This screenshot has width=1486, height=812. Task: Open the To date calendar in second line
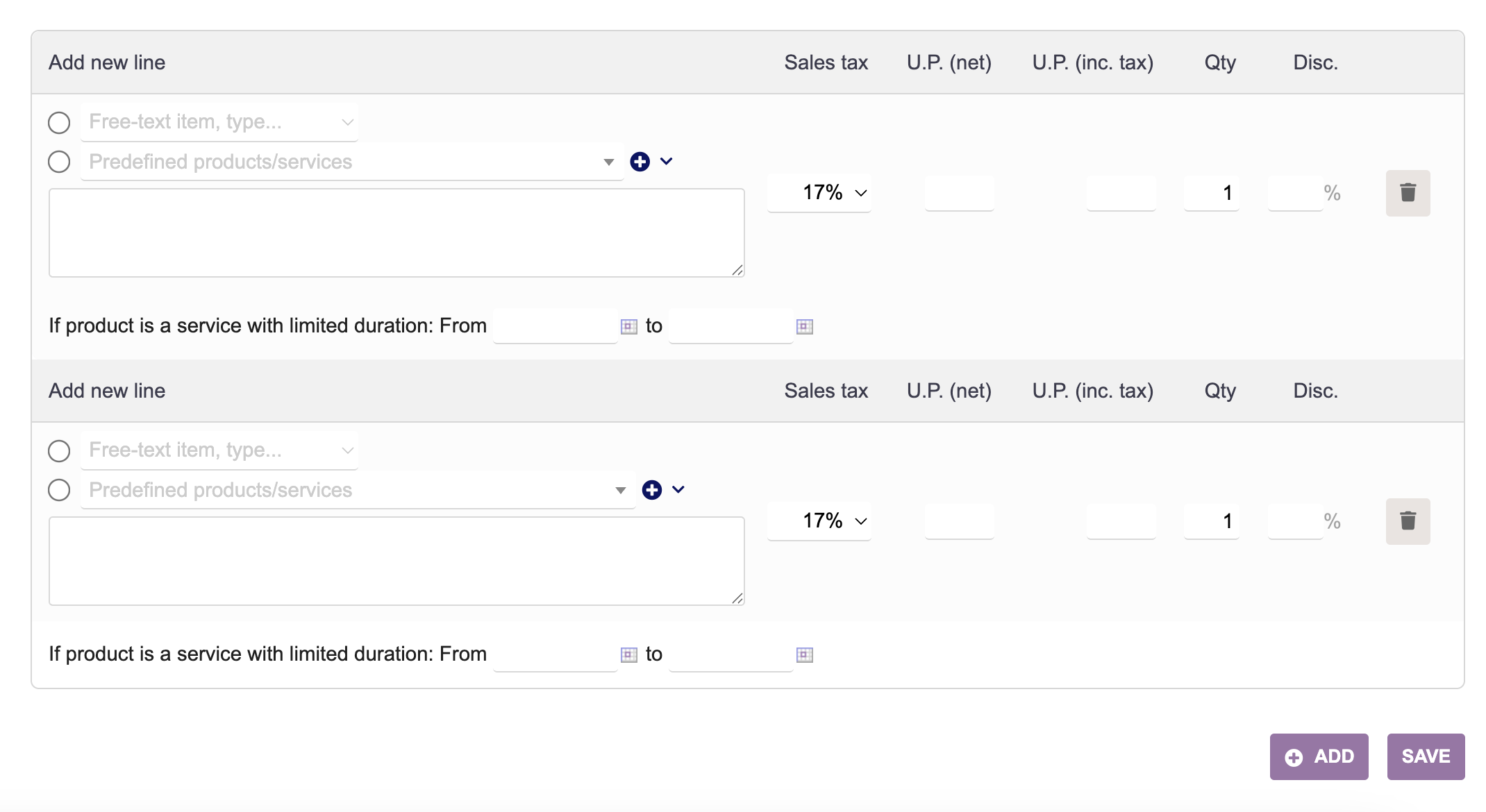(804, 654)
